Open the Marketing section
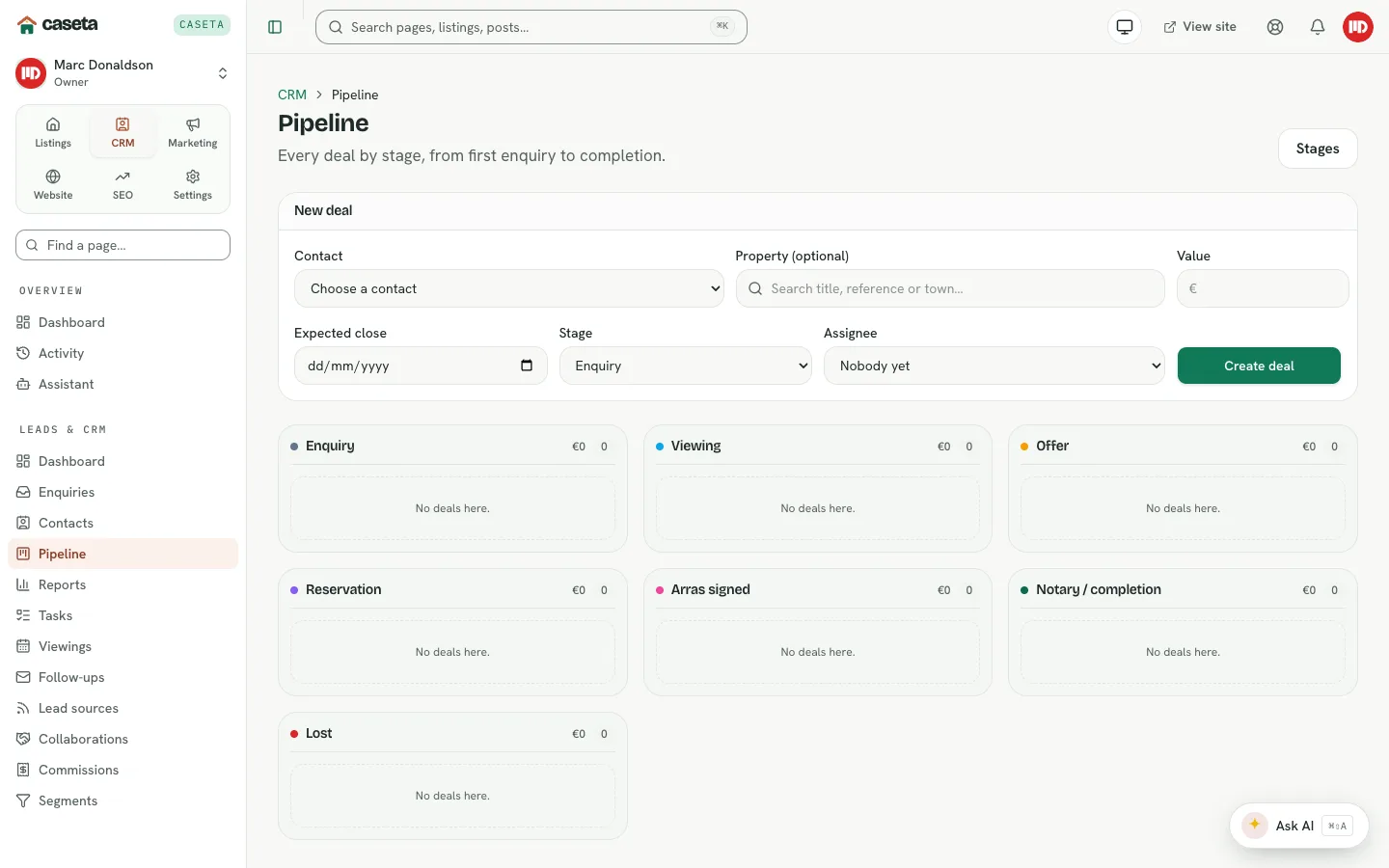Image resolution: width=1389 pixels, height=868 pixels. click(193, 133)
